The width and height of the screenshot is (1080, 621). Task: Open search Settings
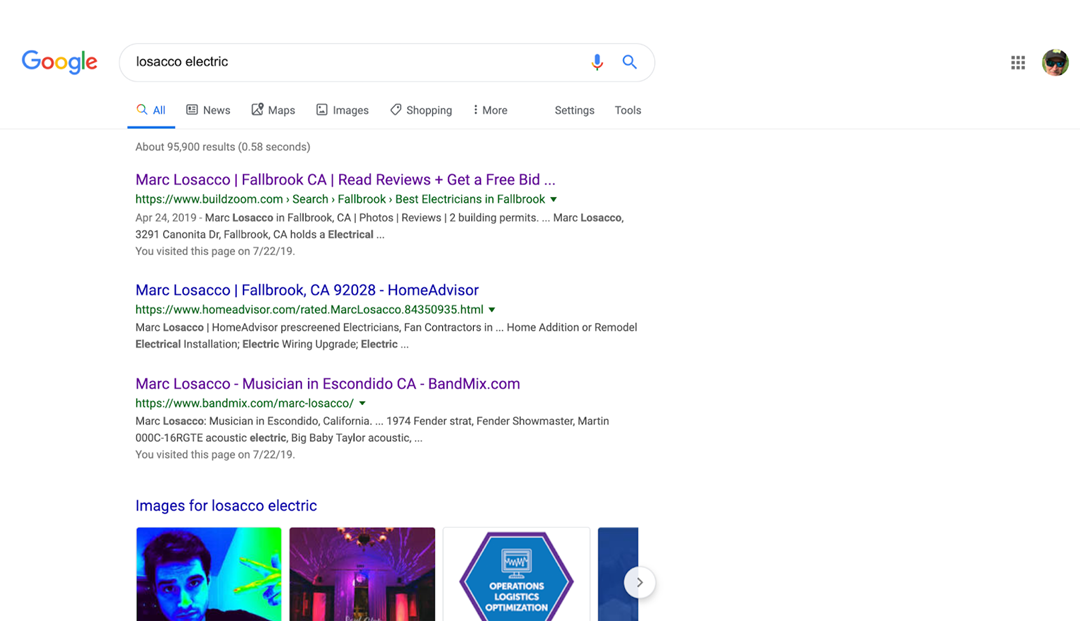tap(574, 110)
